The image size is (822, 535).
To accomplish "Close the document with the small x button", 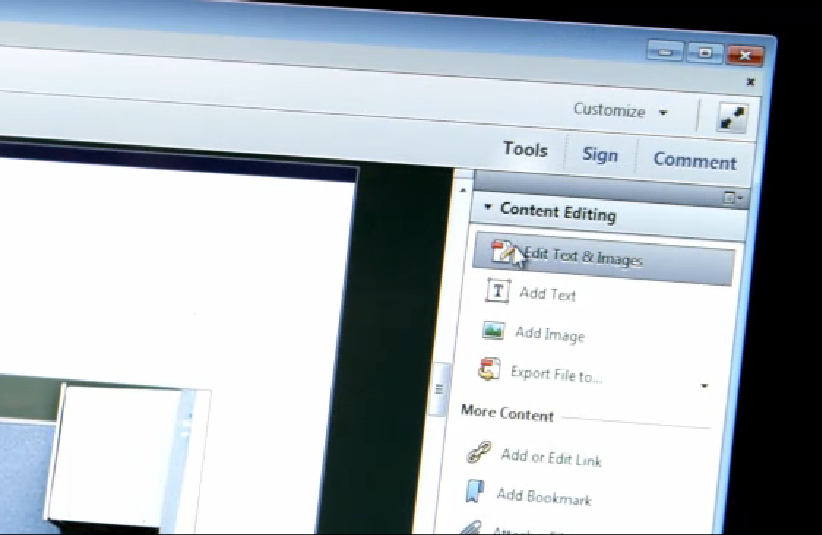I will click(x=751, y=83).
